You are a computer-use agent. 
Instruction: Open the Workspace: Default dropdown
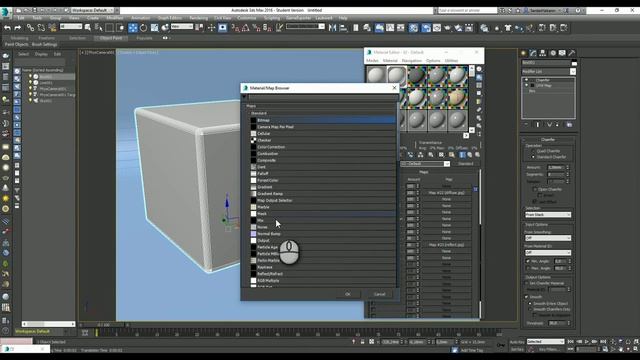[x=93, y=10]
